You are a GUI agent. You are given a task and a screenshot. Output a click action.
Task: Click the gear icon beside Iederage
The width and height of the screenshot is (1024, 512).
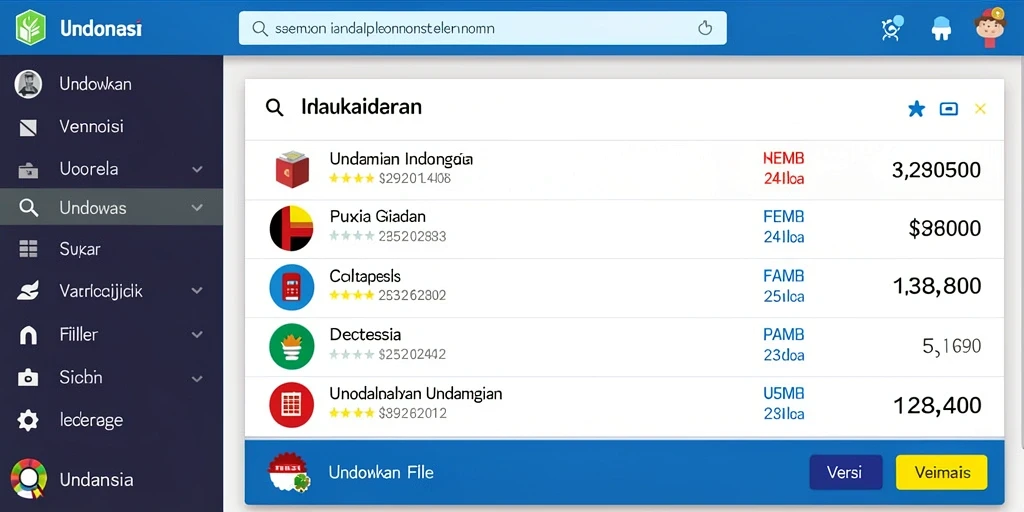28,420
